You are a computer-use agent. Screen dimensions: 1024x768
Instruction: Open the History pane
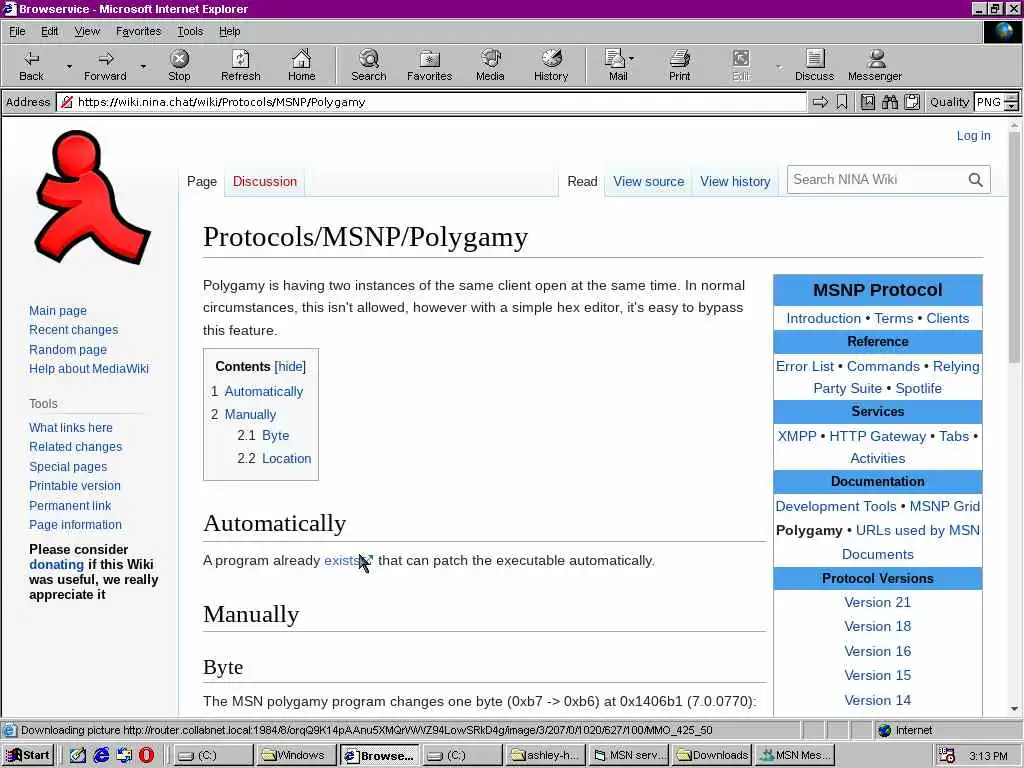click(x=551, y=65)
